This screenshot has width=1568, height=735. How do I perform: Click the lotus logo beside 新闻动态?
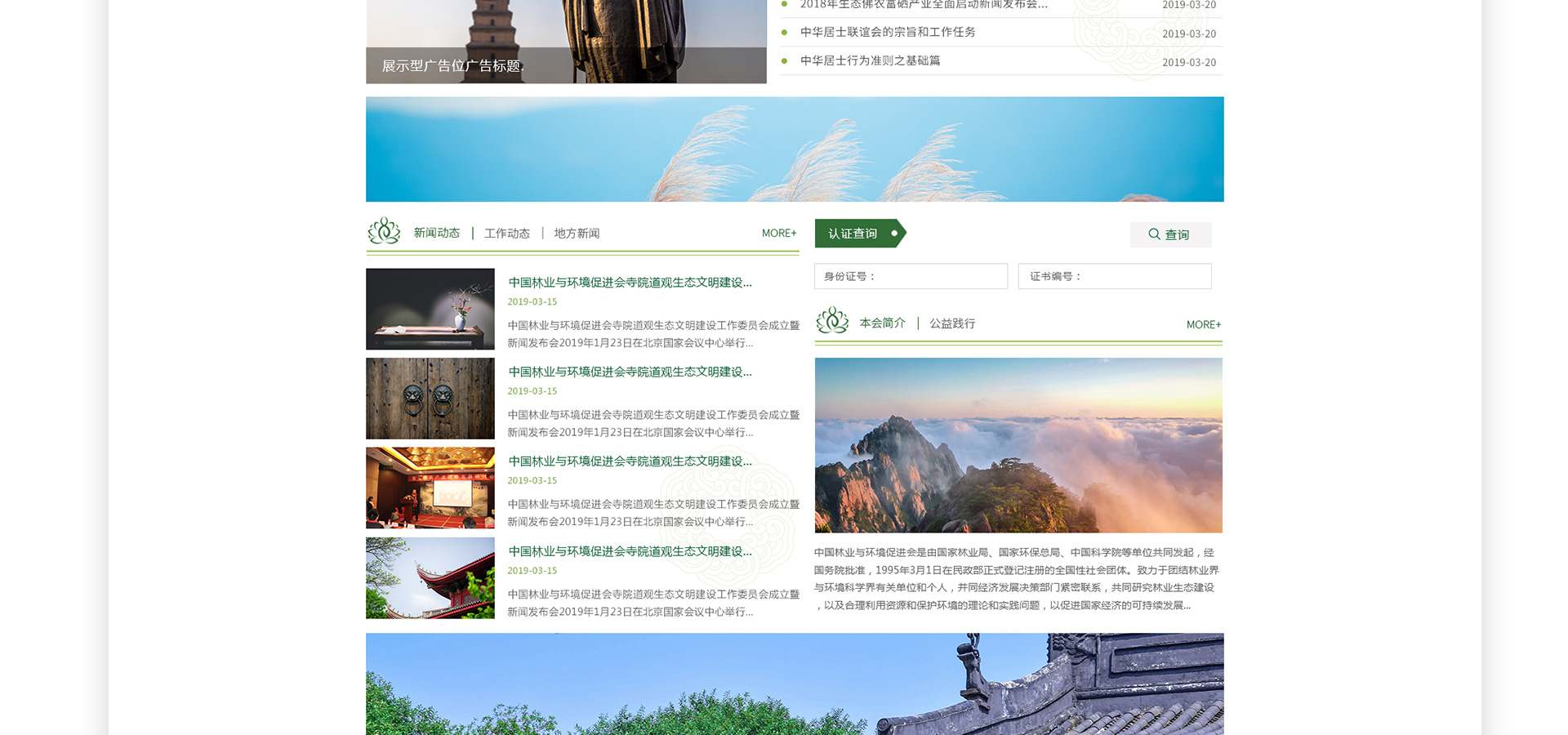[x=384, y=231]
